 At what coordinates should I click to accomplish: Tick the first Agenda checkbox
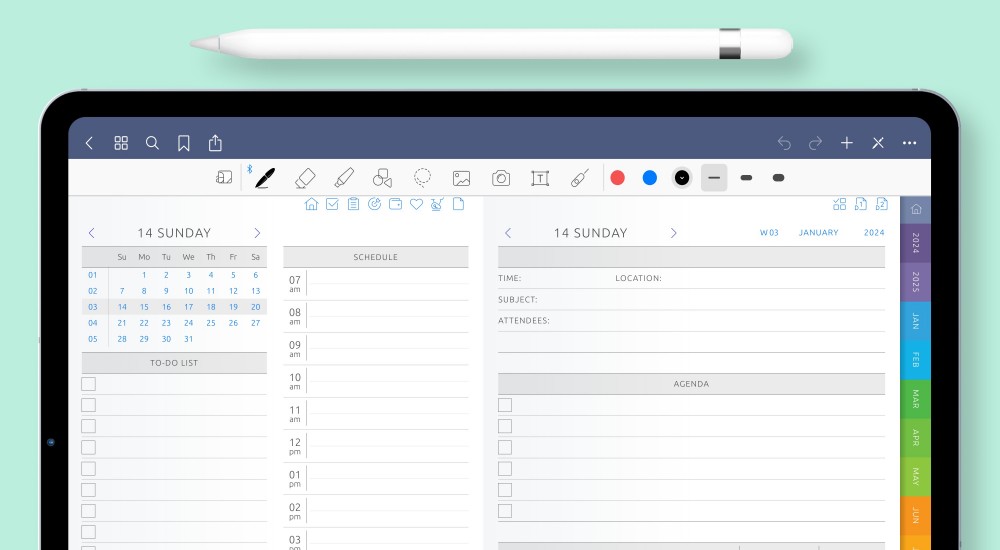(505, 405)
